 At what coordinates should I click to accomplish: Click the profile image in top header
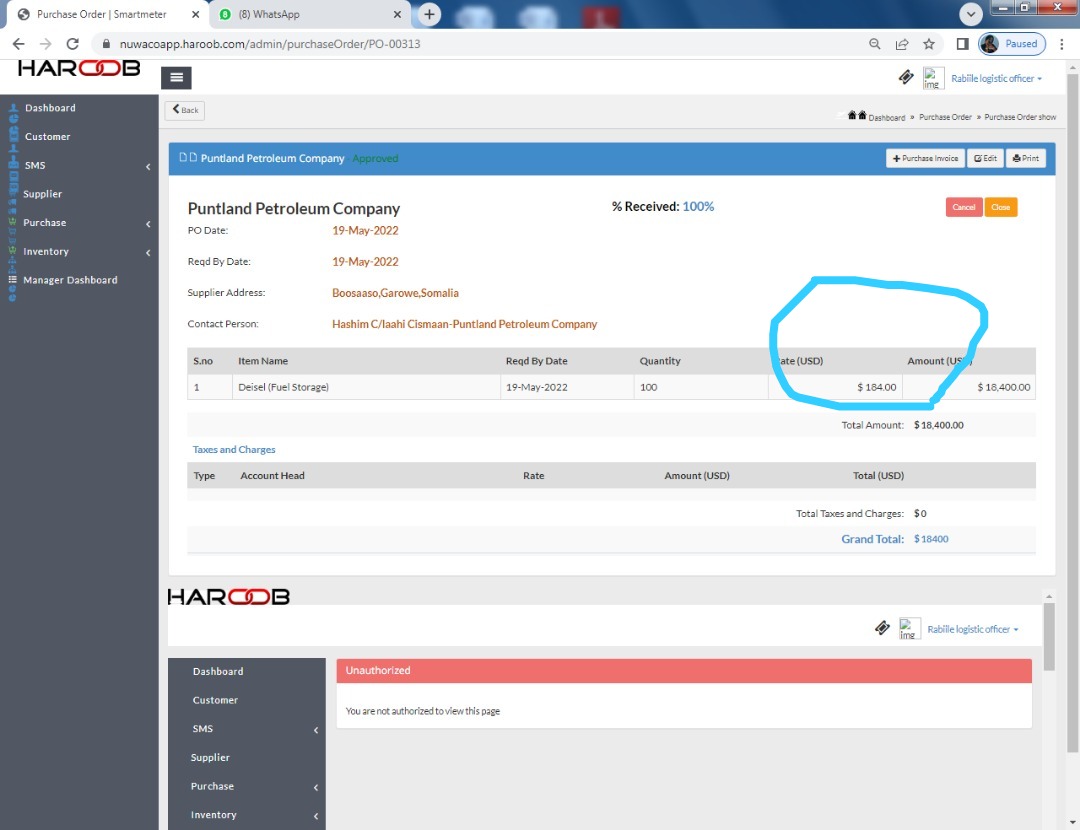pos(933,78)
